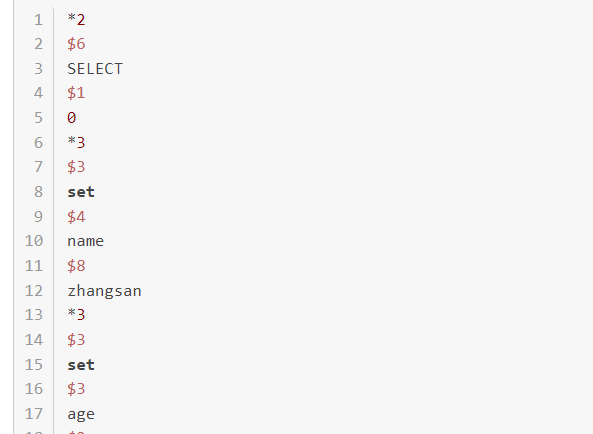
Task: Click the $1 token on line 4
Action: click(x=76, y=93)
